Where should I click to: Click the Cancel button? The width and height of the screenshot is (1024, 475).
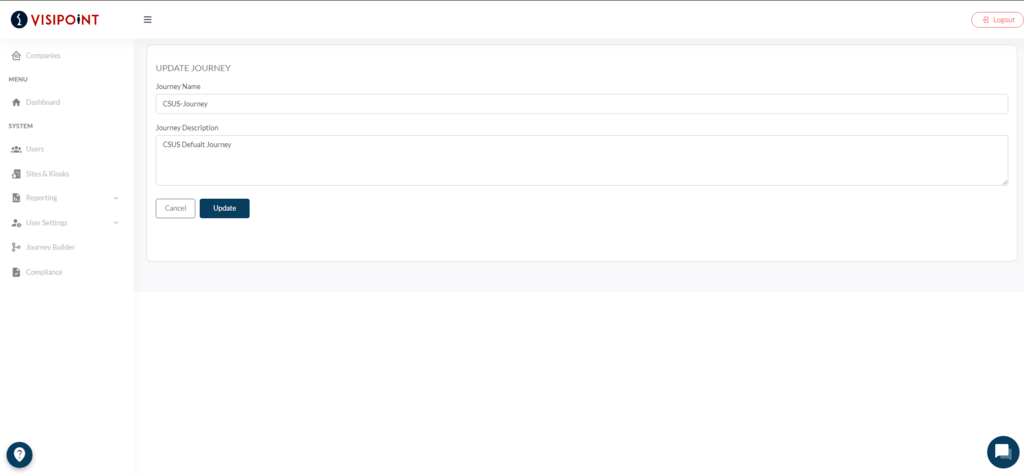[176, 208]
